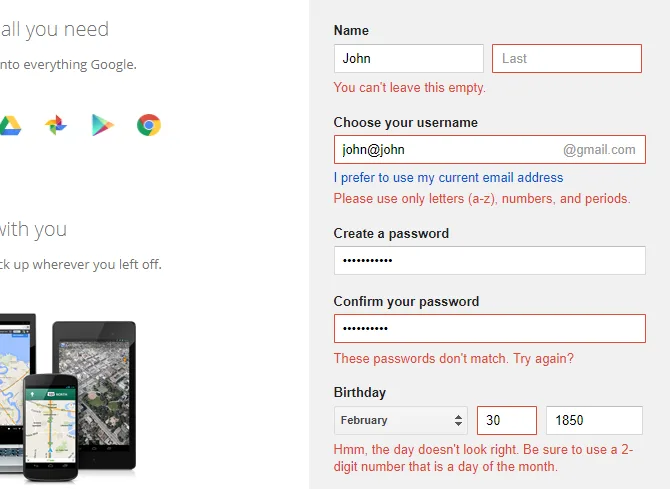Open the February birthday month dropdown

401,420
